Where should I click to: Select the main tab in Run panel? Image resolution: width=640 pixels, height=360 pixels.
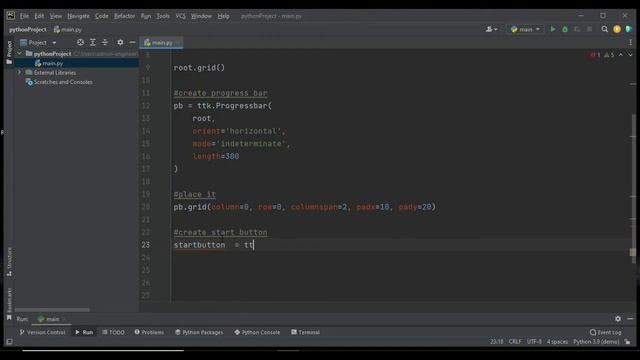[x=52, y=319]
